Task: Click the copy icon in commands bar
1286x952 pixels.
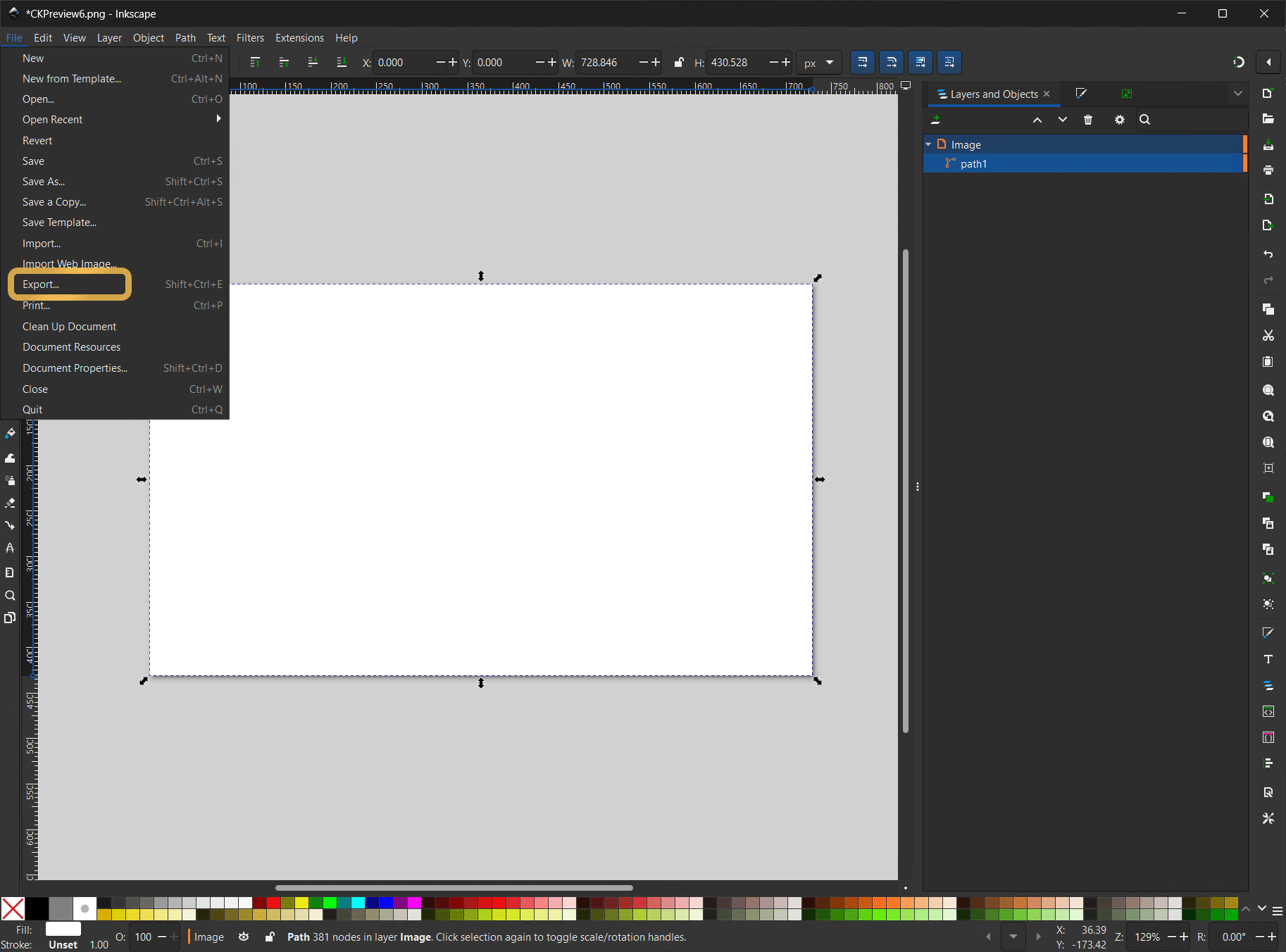Action: click(x=1268, y=309)
